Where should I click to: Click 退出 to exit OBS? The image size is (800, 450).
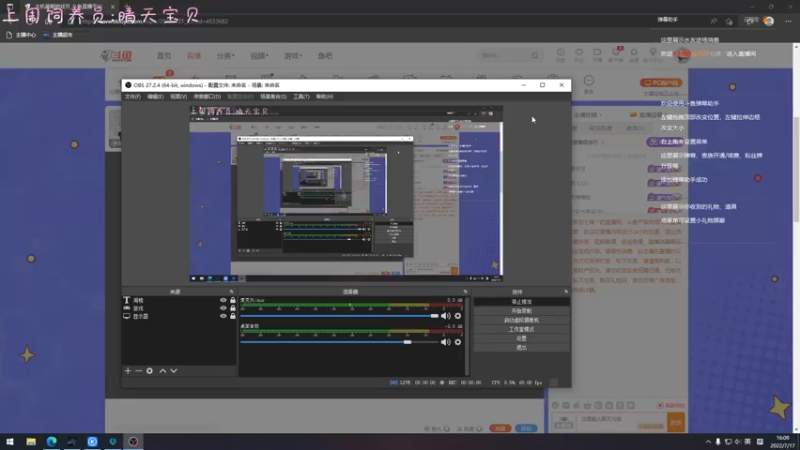[x=521, y=347]
